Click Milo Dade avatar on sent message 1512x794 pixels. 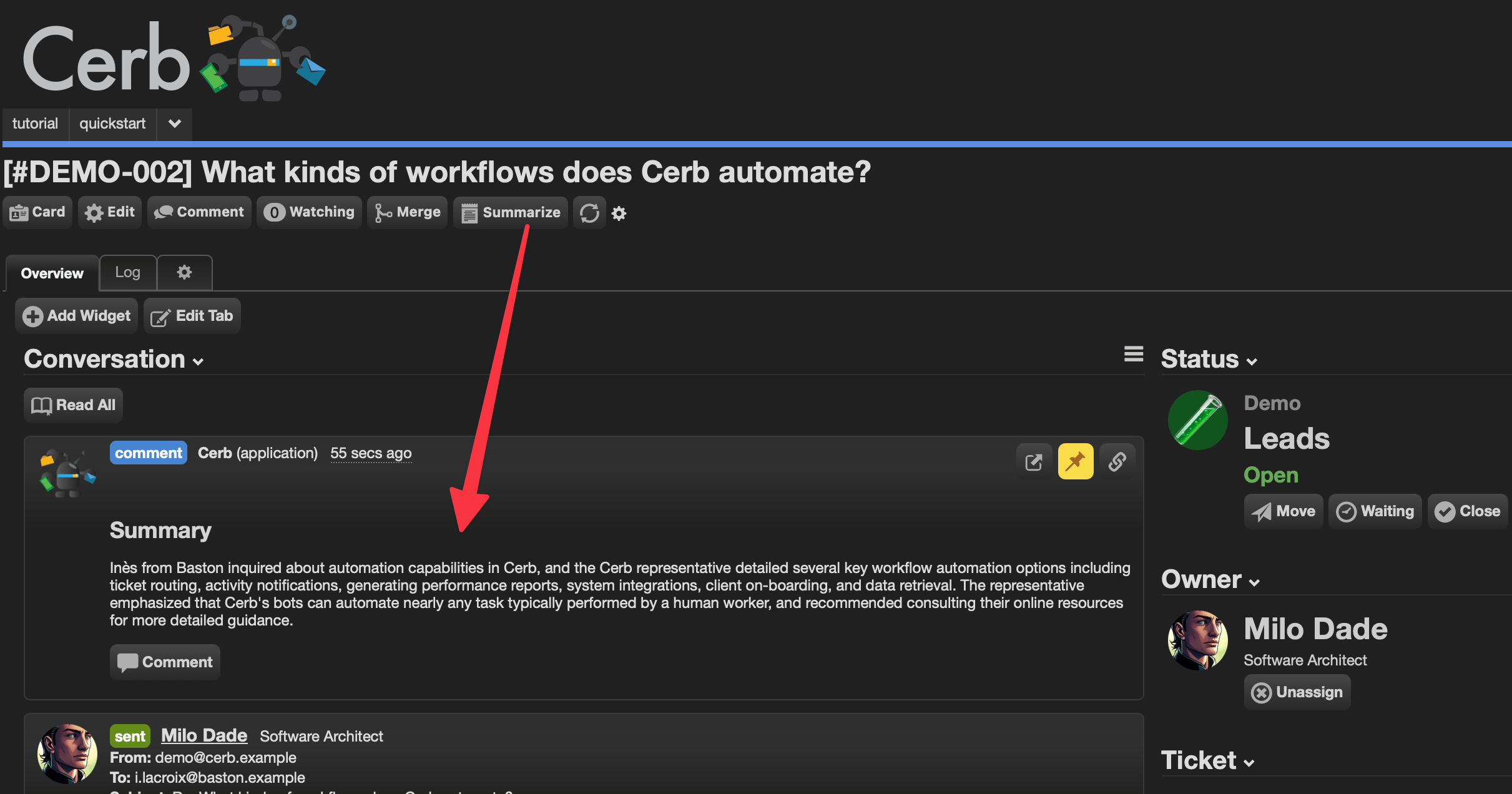tap(67, 754)
